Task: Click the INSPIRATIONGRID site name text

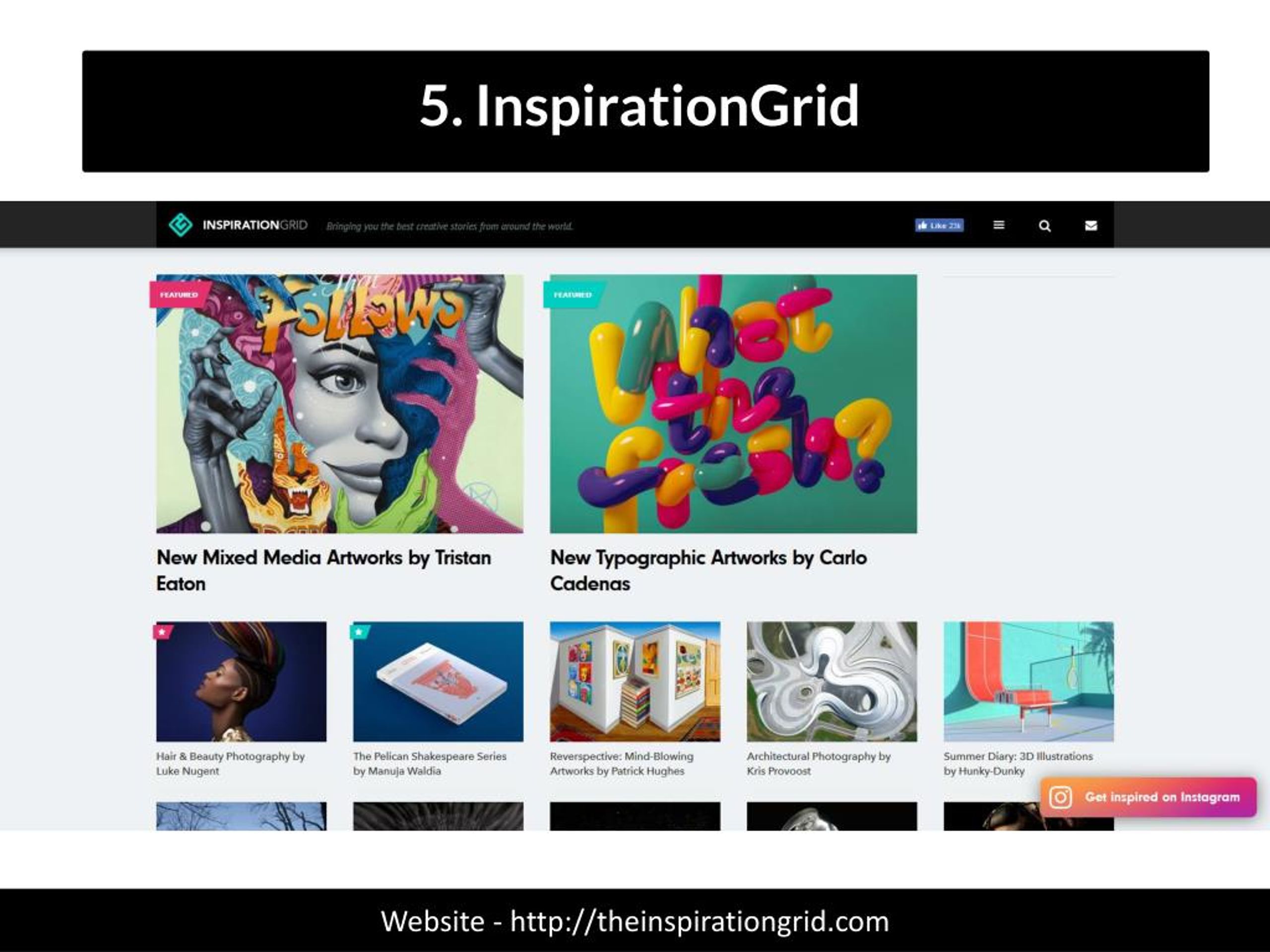Action: pyautogui.click(x=255, y=225)
